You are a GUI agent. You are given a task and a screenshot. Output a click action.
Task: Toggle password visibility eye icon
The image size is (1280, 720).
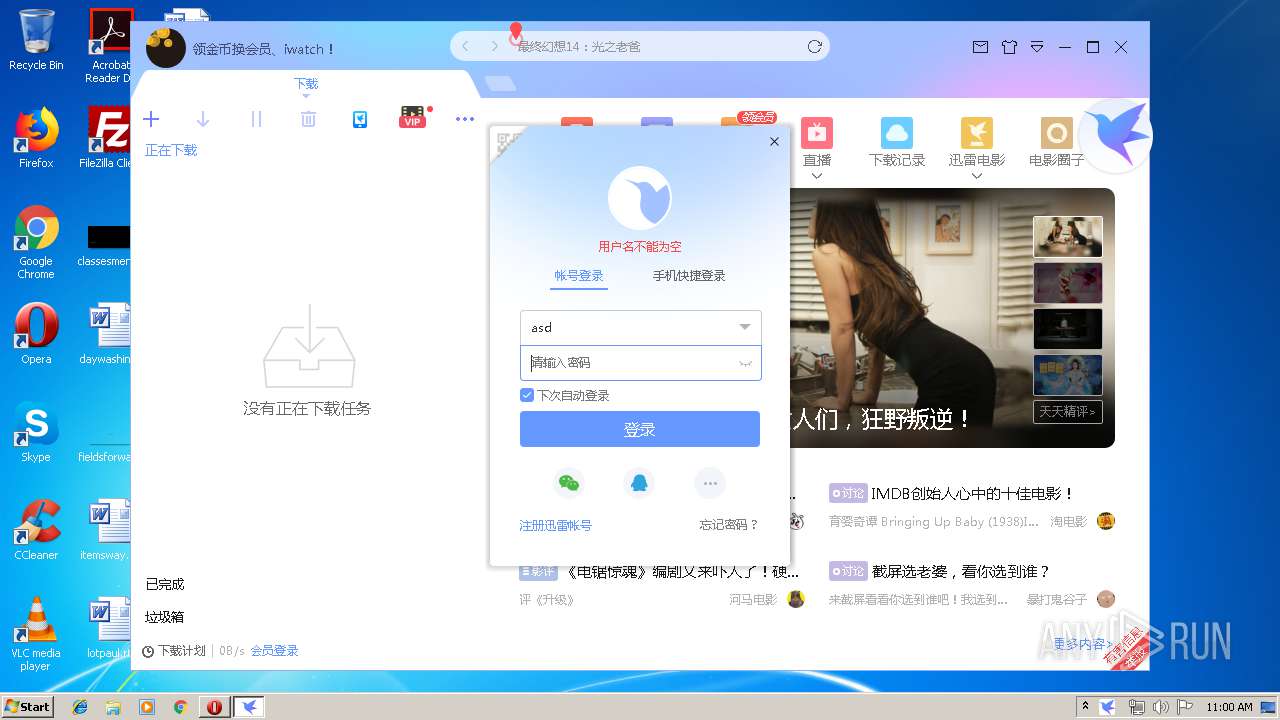coord(745,363)
